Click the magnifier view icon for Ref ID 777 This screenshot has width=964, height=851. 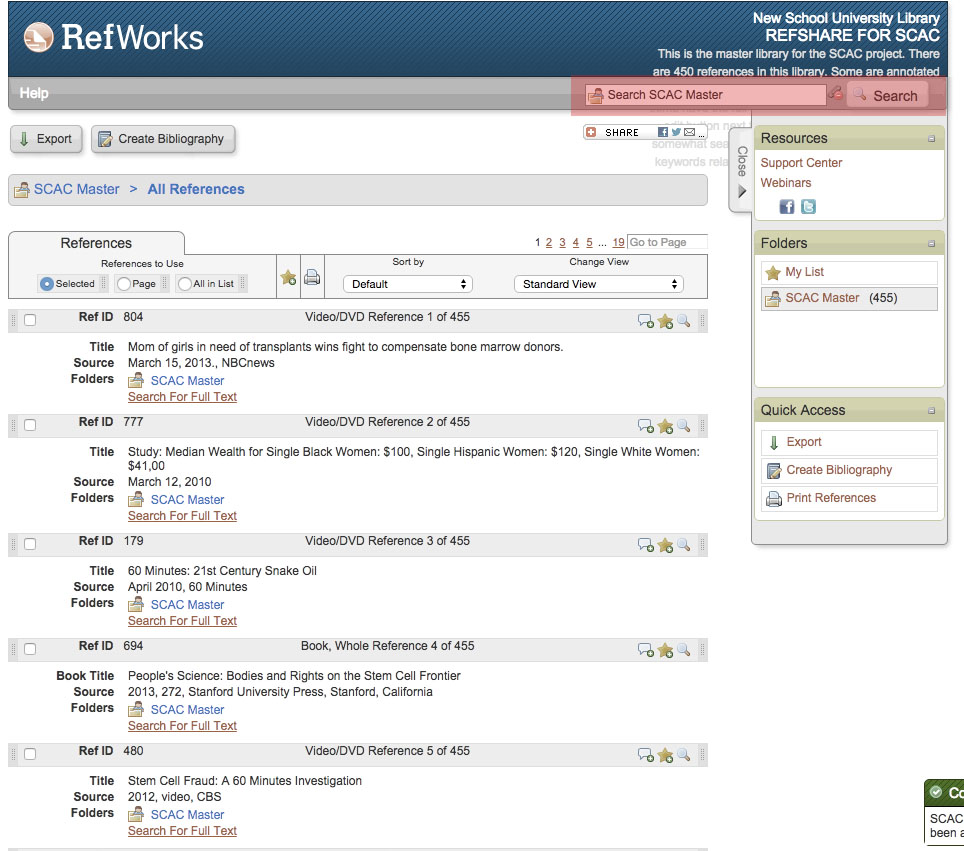[x=684, y=426]
